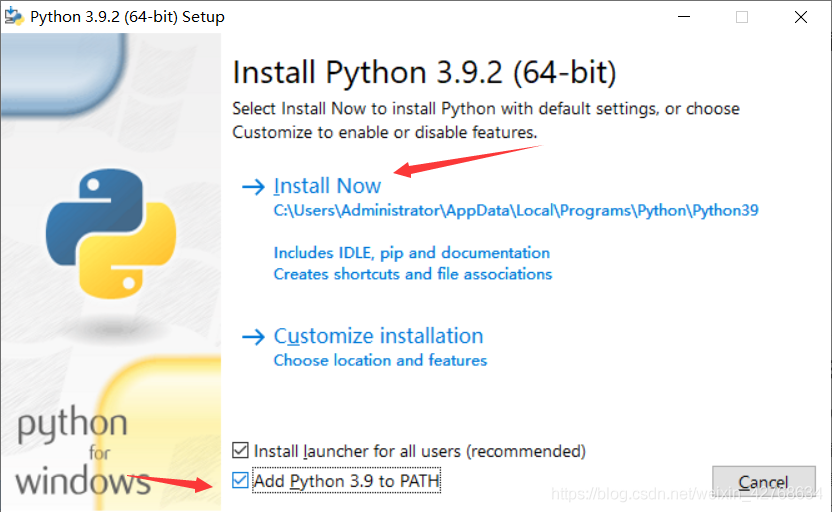This screenshot has width=832, height=512.
Task: Select the blue arrow beside Install Now
Action: pos(253,187)
